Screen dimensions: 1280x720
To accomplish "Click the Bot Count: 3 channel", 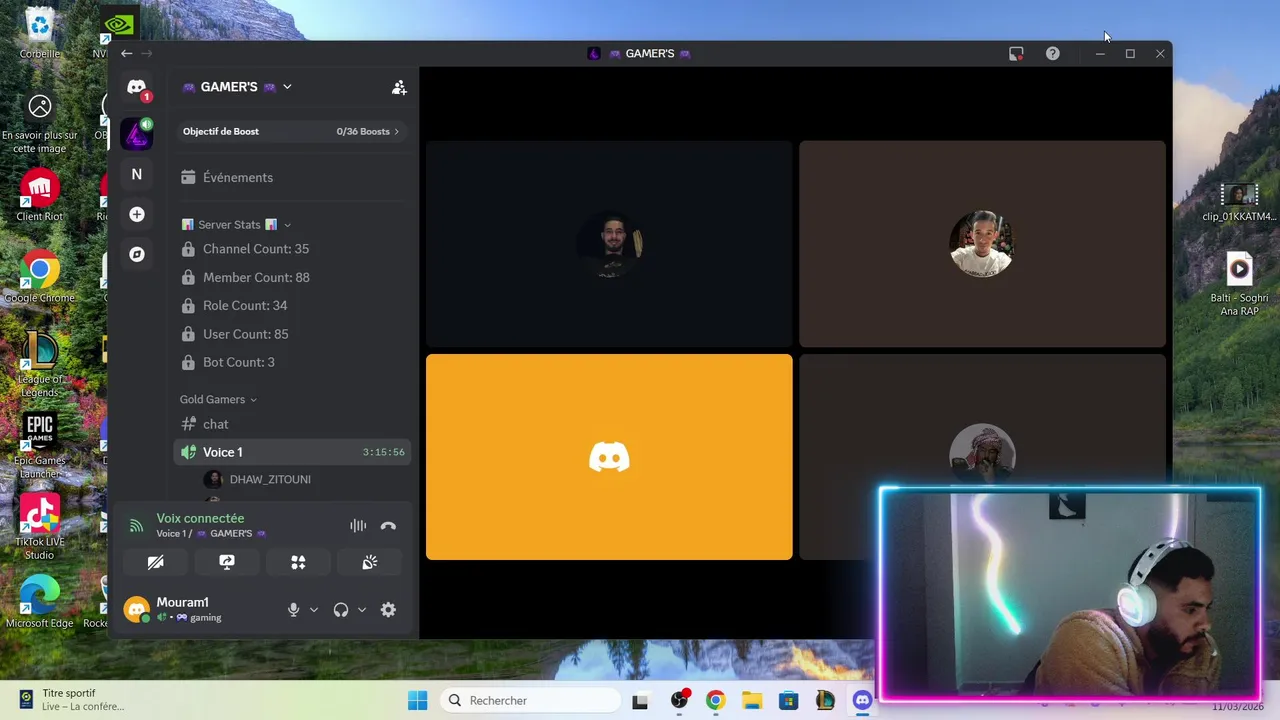I will 290,362.
